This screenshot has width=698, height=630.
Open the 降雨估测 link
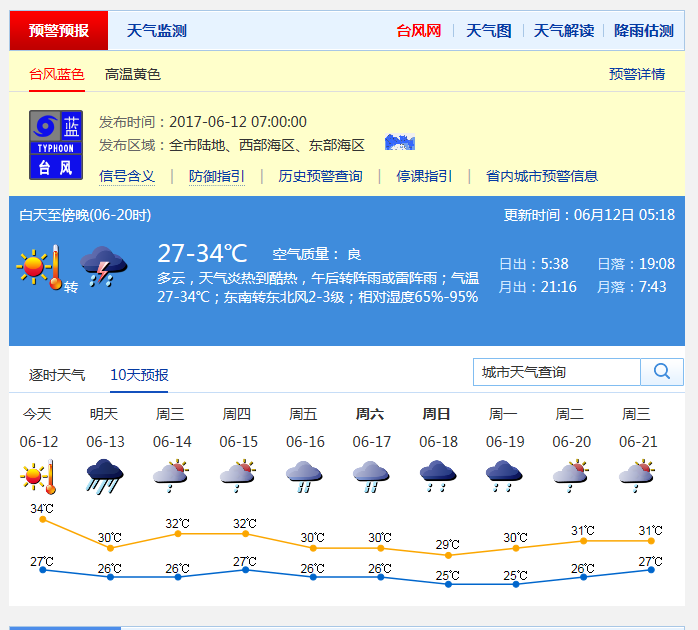coord(644,31)
